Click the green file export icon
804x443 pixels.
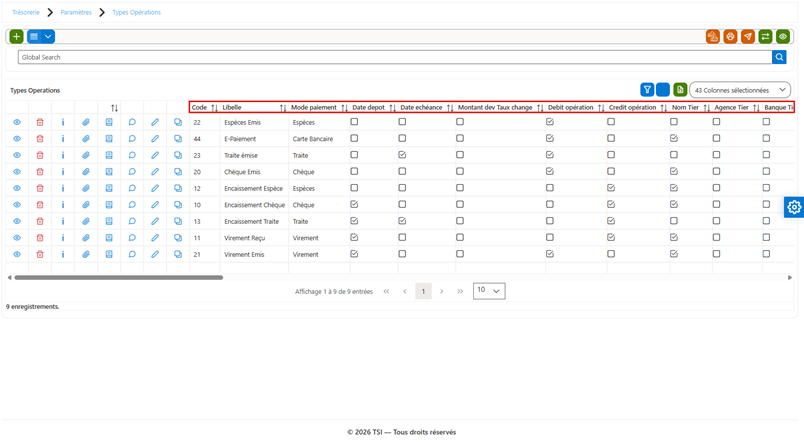[x=680, y=90]
